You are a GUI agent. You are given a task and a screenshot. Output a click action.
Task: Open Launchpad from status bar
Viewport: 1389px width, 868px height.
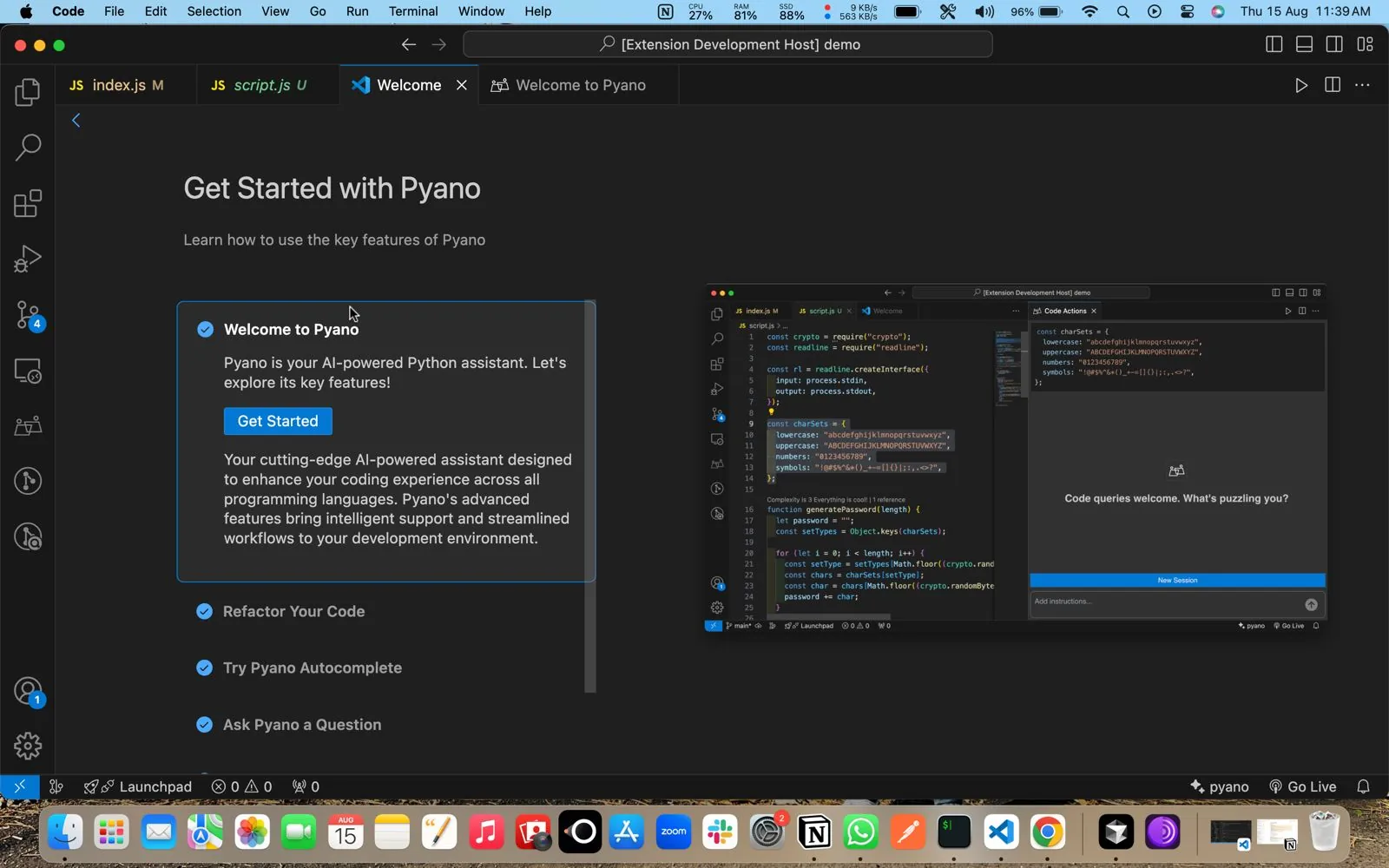(138, 786)
